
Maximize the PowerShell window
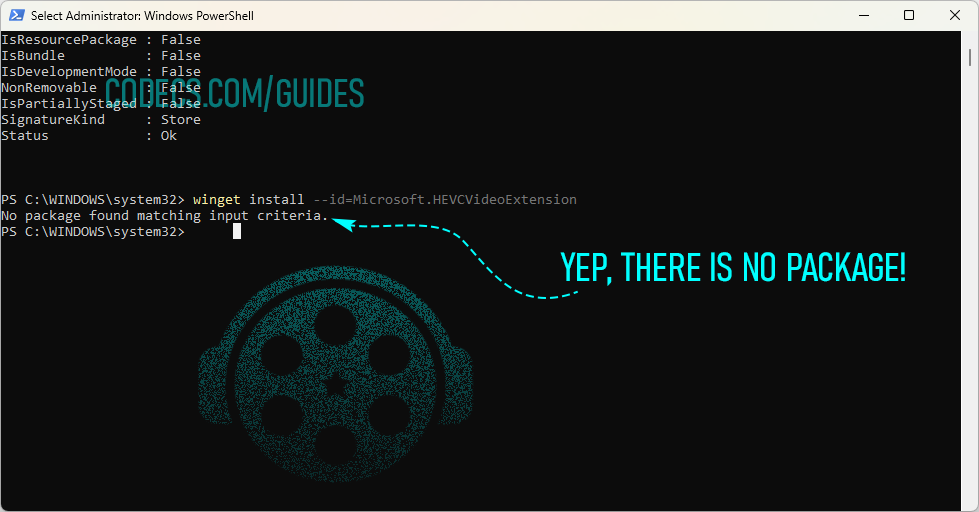(909, 15)
